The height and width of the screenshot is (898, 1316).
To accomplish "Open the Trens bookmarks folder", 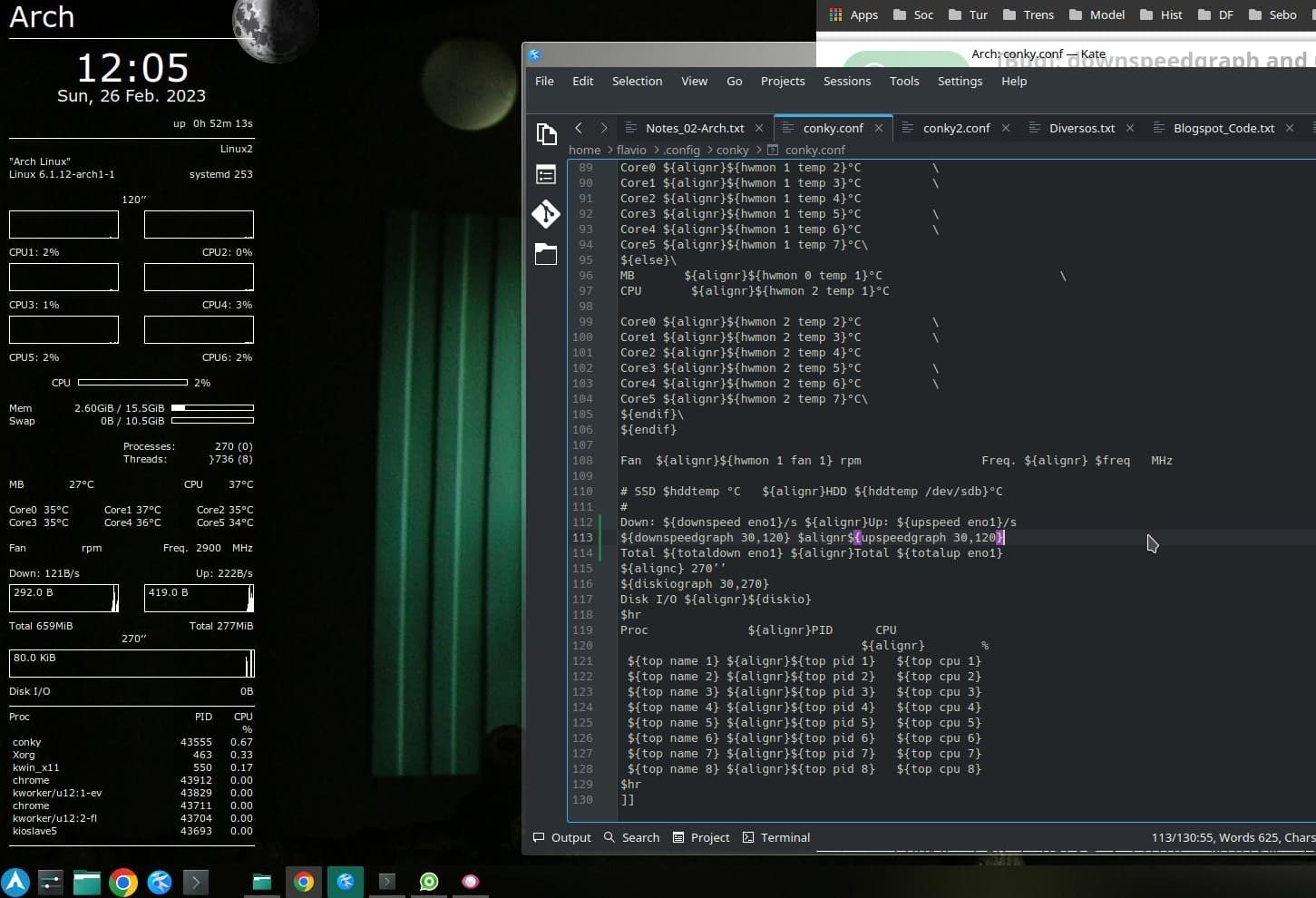I will (1028, 15).
